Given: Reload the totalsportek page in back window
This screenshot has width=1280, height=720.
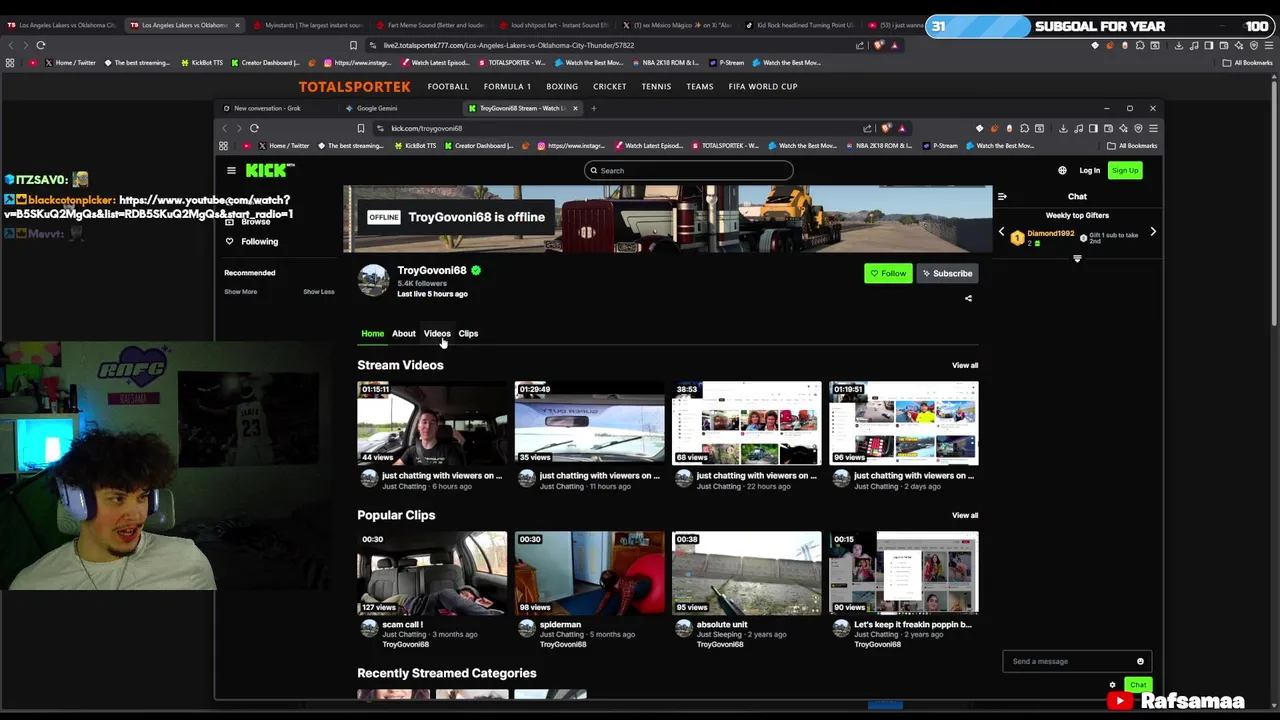Looking at the screenshot, I should pos(41,45).
